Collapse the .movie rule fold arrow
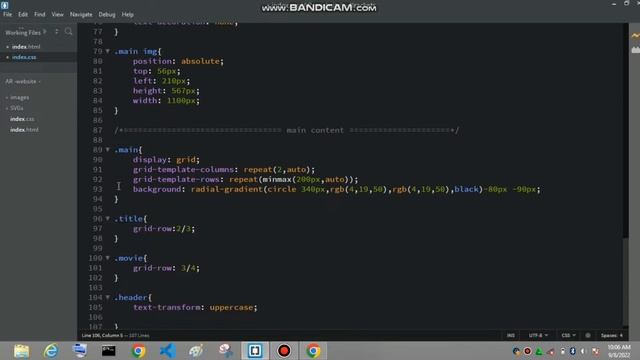Viewport: 640px width, 360px height. (x=108, y=258)
